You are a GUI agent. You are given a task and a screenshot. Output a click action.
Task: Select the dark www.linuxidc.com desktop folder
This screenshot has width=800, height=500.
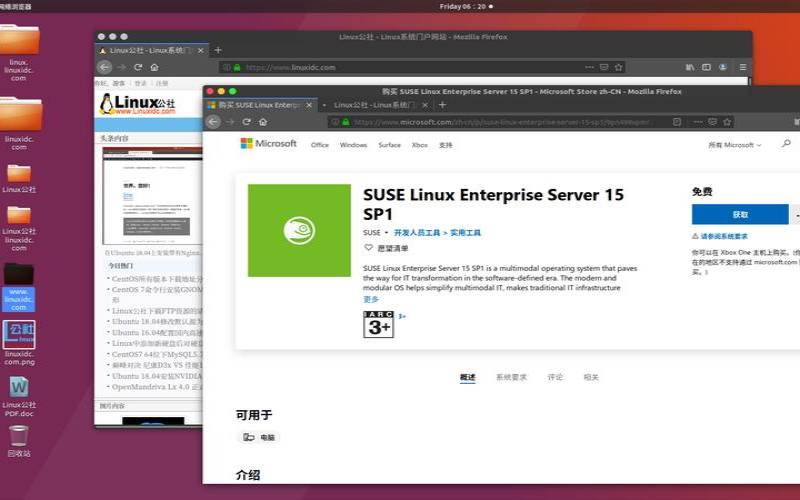pyautogui.click(x=19, y=287)
